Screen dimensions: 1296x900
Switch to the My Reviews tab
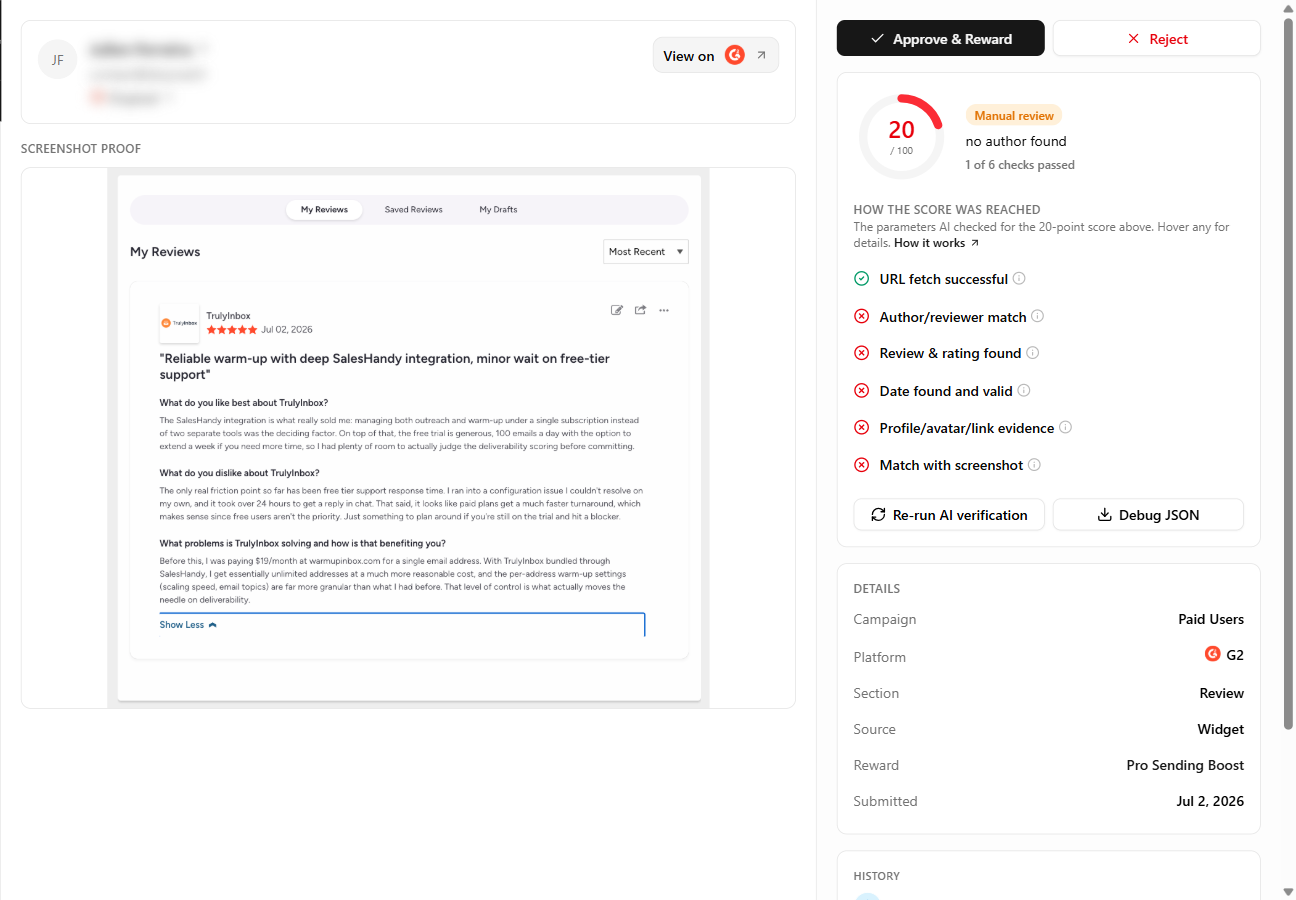coord(324,210)
